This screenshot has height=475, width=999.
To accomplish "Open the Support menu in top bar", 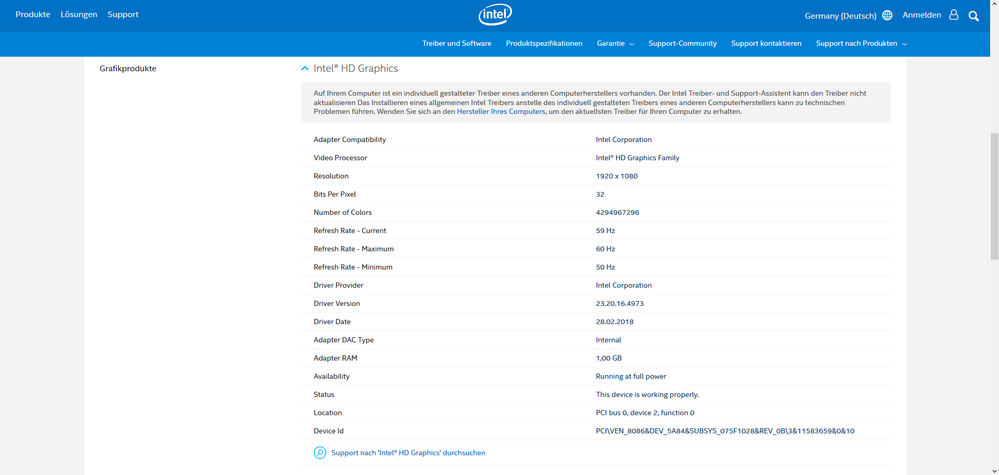I will [123, 14].
